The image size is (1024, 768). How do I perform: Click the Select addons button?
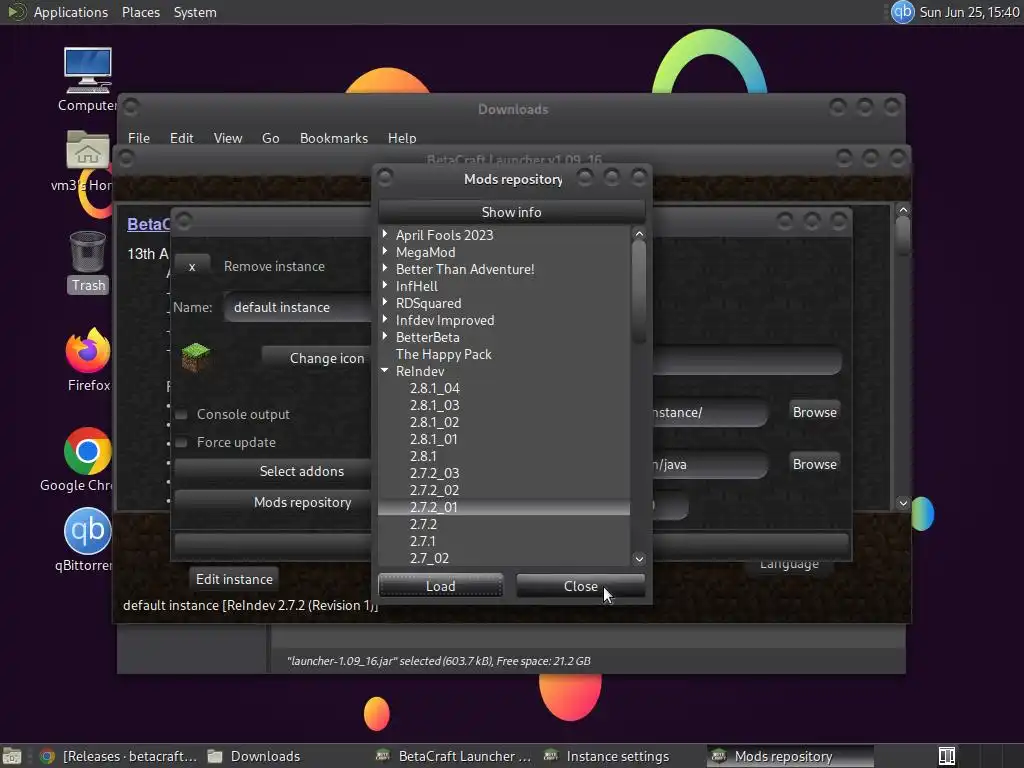(x=273, y=471)
